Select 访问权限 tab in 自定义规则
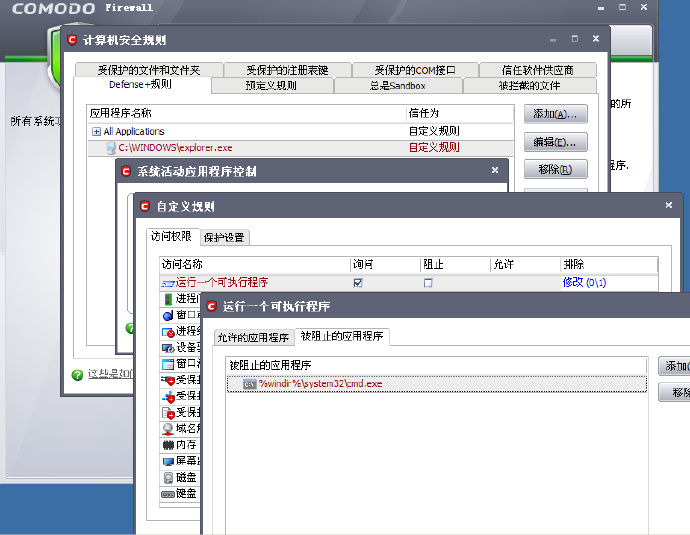The height and width of the screenshot is (535, 690). click(171, 236)
